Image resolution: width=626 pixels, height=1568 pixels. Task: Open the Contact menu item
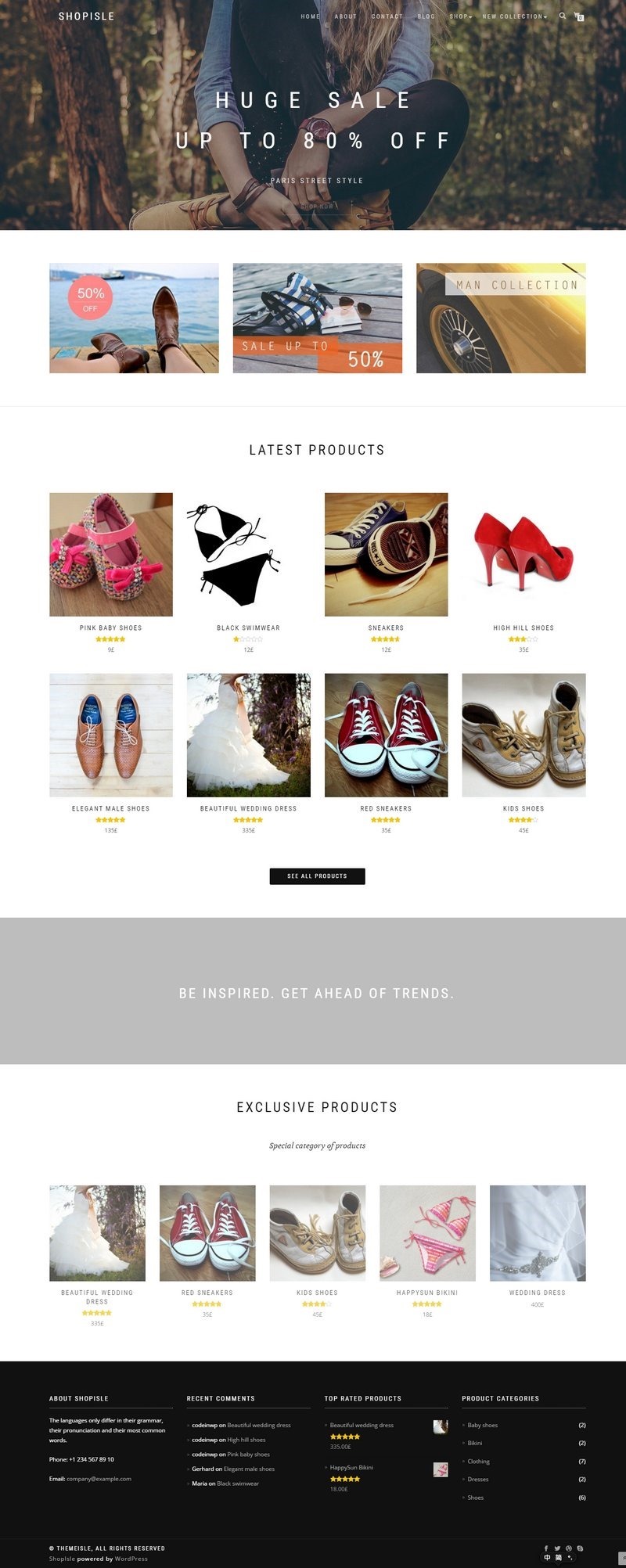(387, 16)
